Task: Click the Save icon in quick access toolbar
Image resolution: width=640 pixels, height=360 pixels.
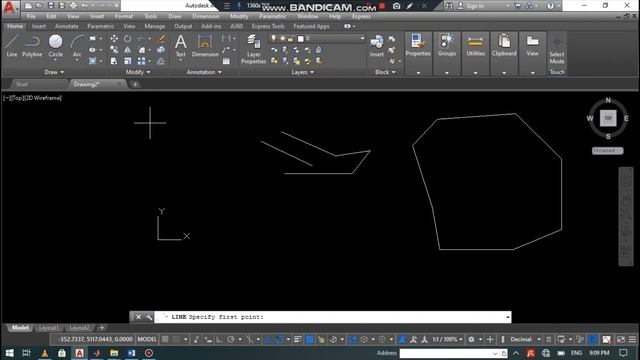Action: (x=51, y=6)
